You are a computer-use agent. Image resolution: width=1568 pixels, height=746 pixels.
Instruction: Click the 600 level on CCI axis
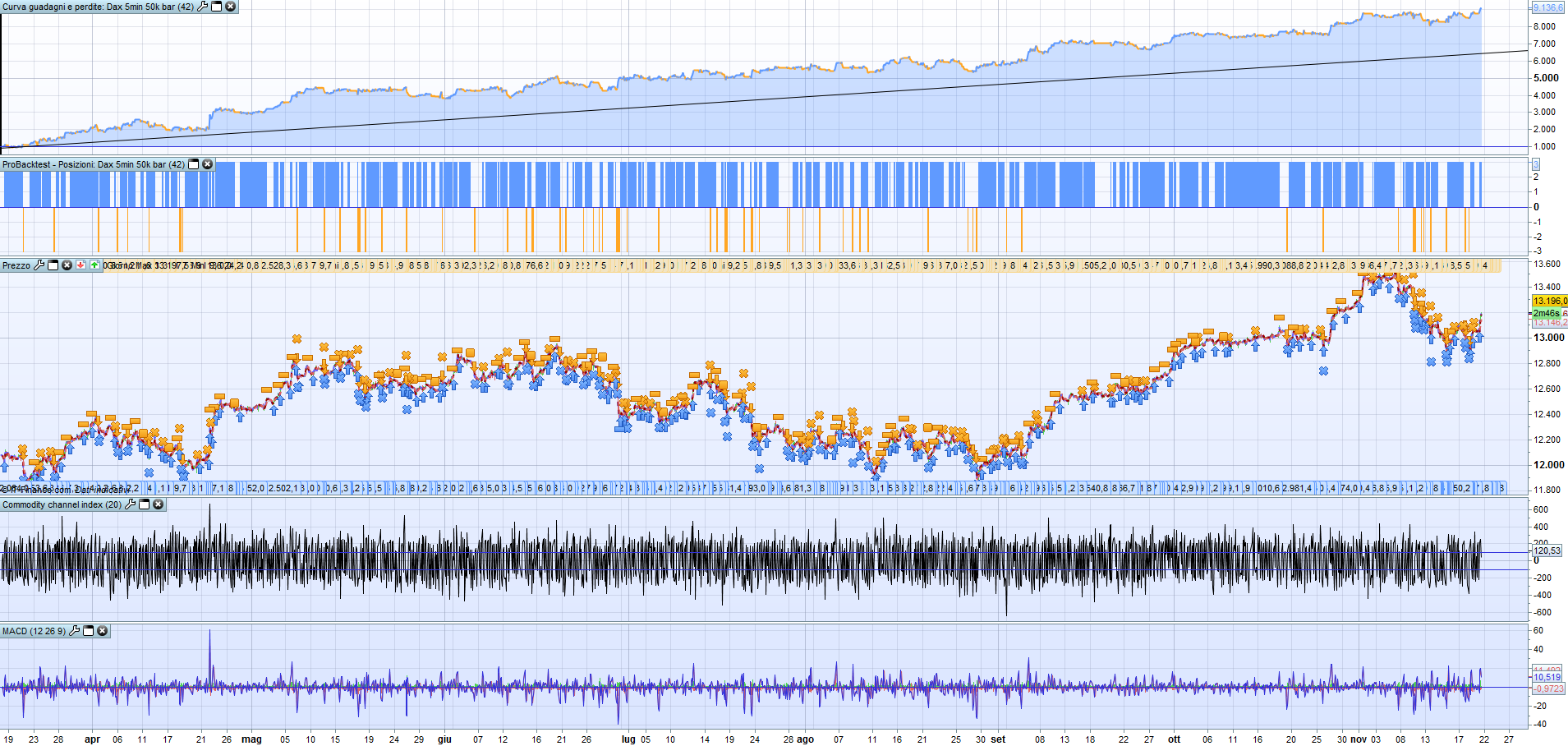point(1541,509)
